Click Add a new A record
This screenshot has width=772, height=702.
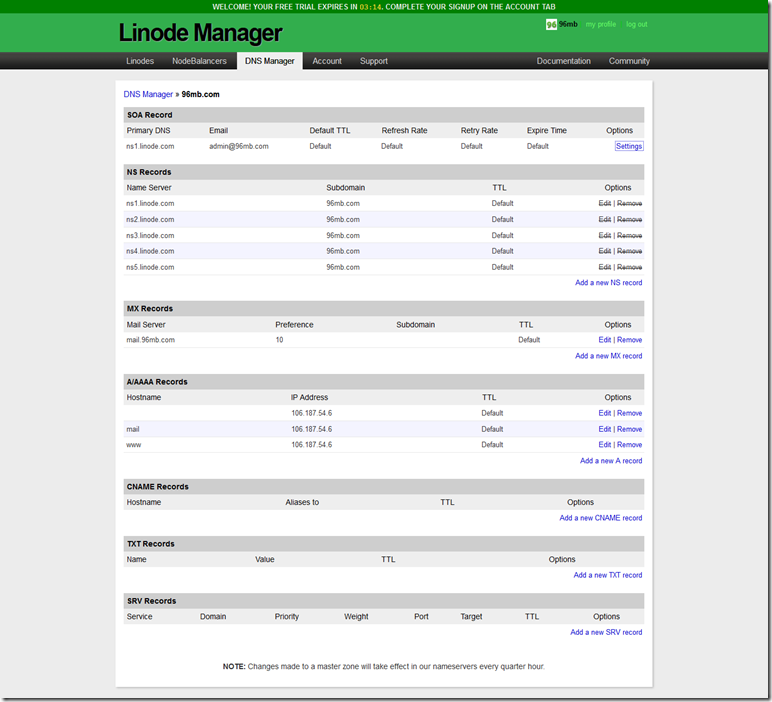coord(611,461)
